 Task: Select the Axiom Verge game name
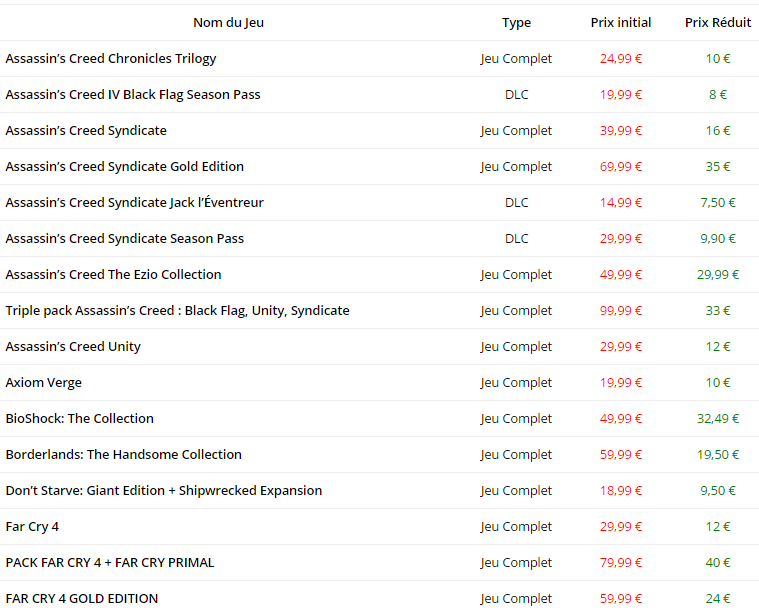pos(44,382)
